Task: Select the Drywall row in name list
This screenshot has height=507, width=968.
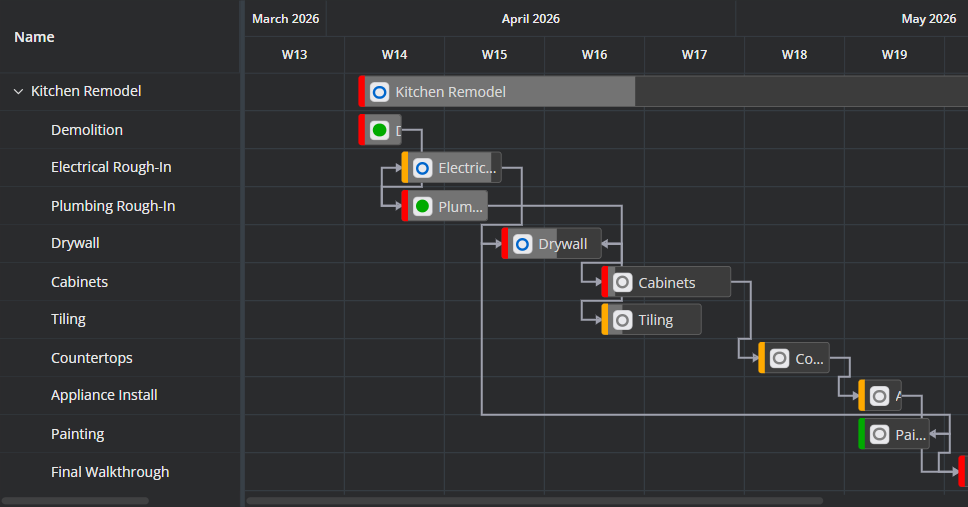Action: 120,243
